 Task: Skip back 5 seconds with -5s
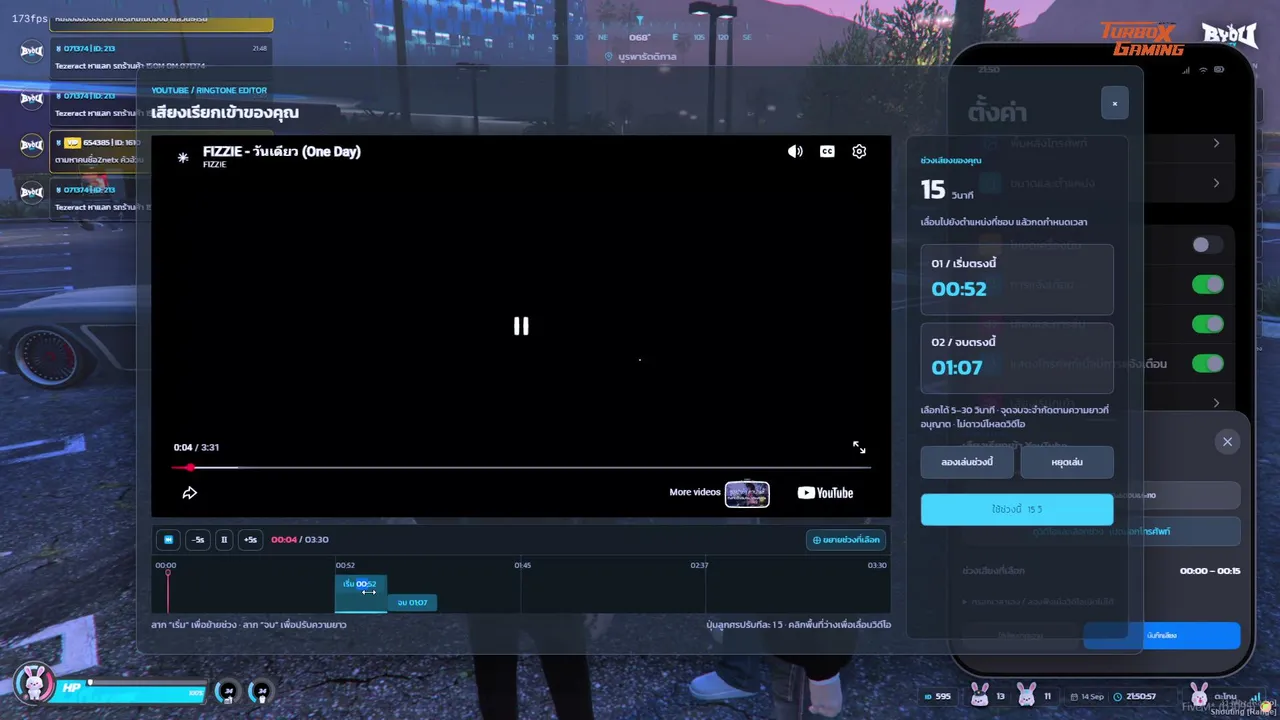tap(198, 540)
